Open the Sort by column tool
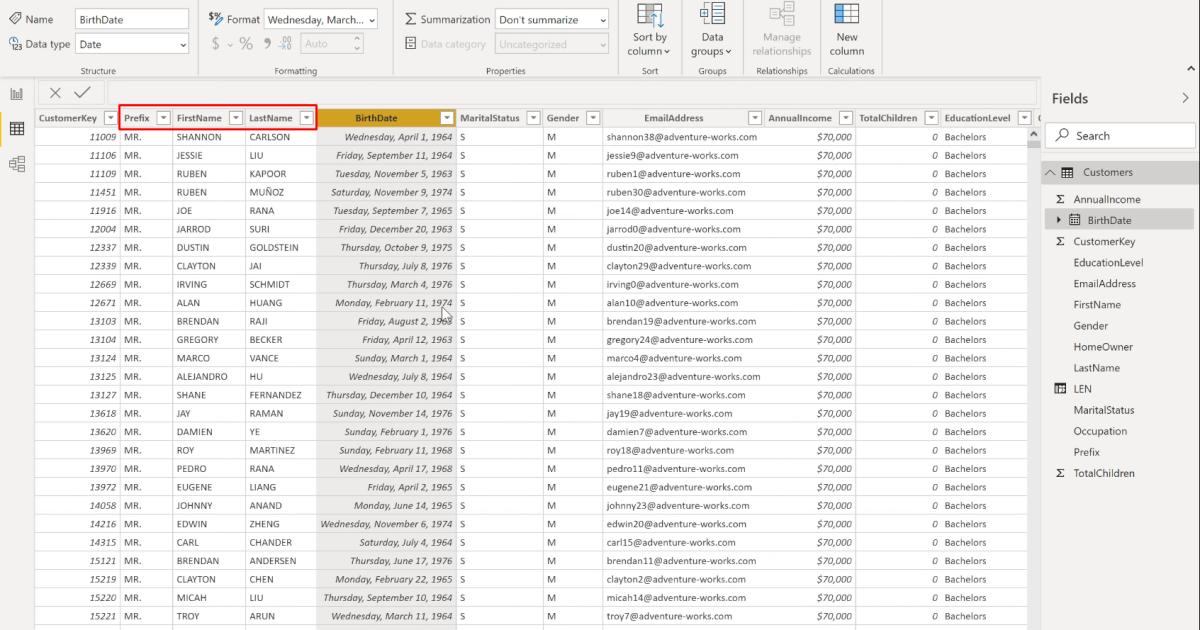Viewport: 1200px width, 630px height. click(x=650, y=30)
